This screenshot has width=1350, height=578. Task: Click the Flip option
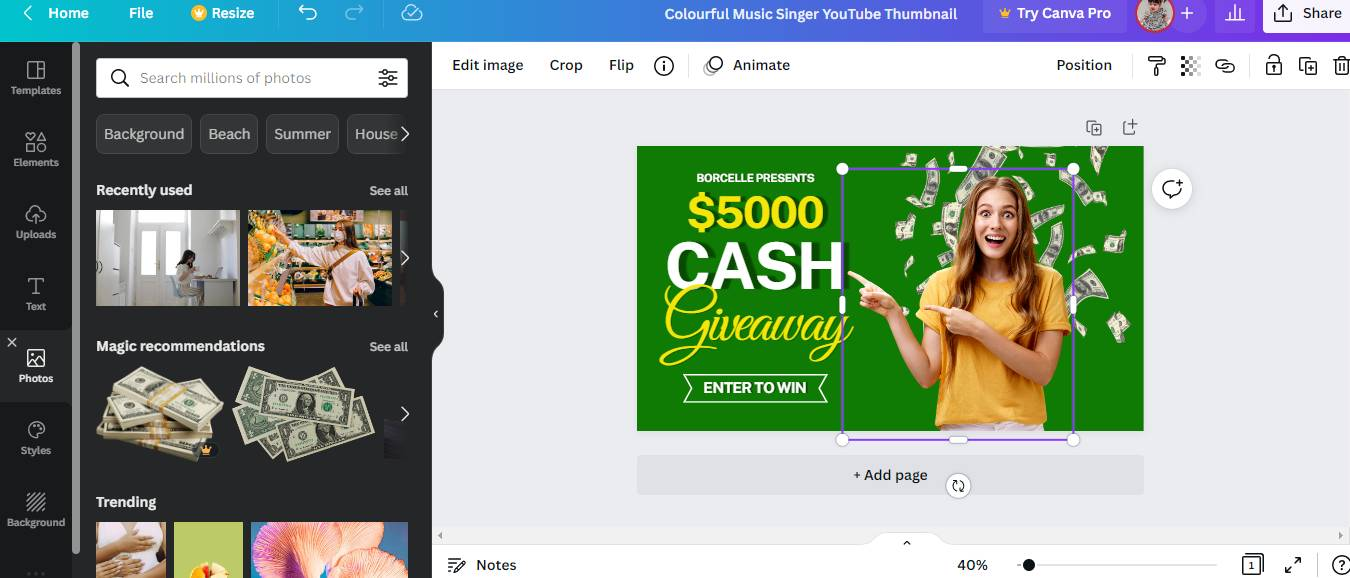pyautogui.click(x=621, y=65)
